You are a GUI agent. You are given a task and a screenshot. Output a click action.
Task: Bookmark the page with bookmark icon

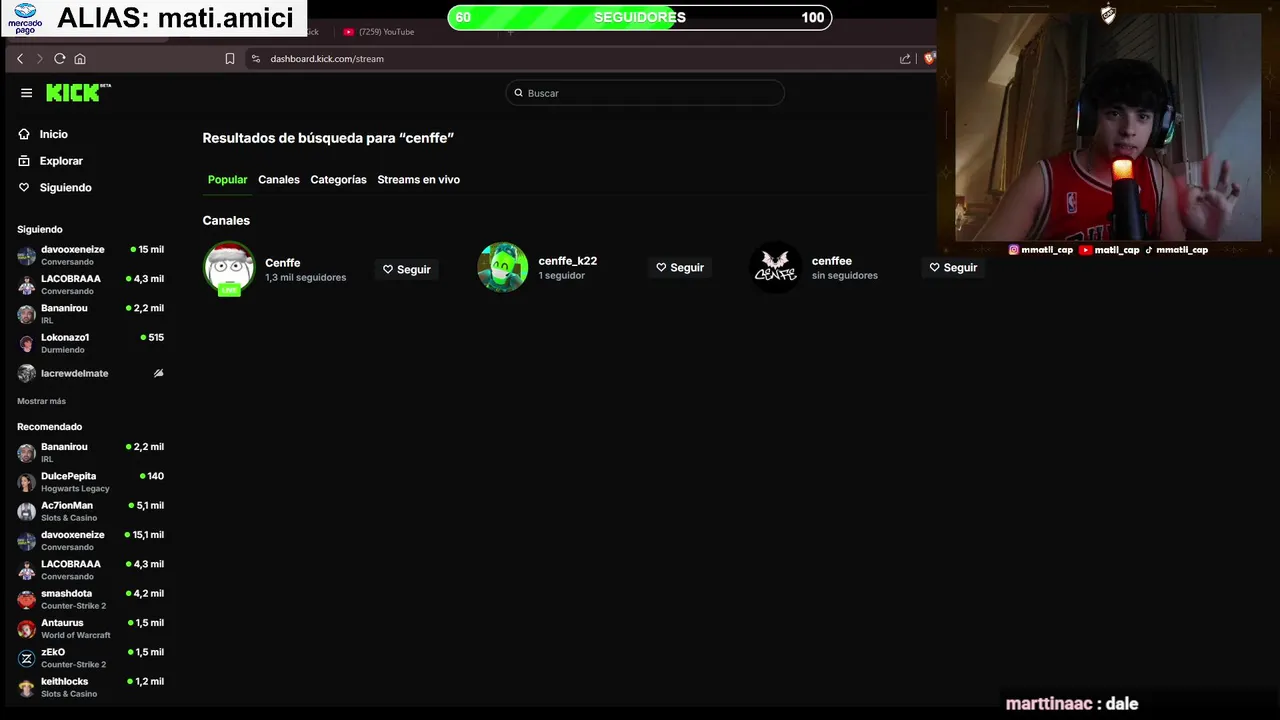[230, 59]
